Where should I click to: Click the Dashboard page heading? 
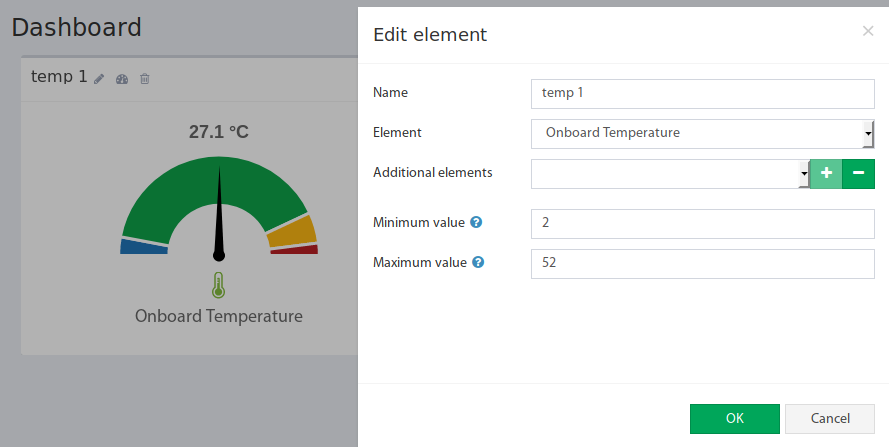coord(77,27)
